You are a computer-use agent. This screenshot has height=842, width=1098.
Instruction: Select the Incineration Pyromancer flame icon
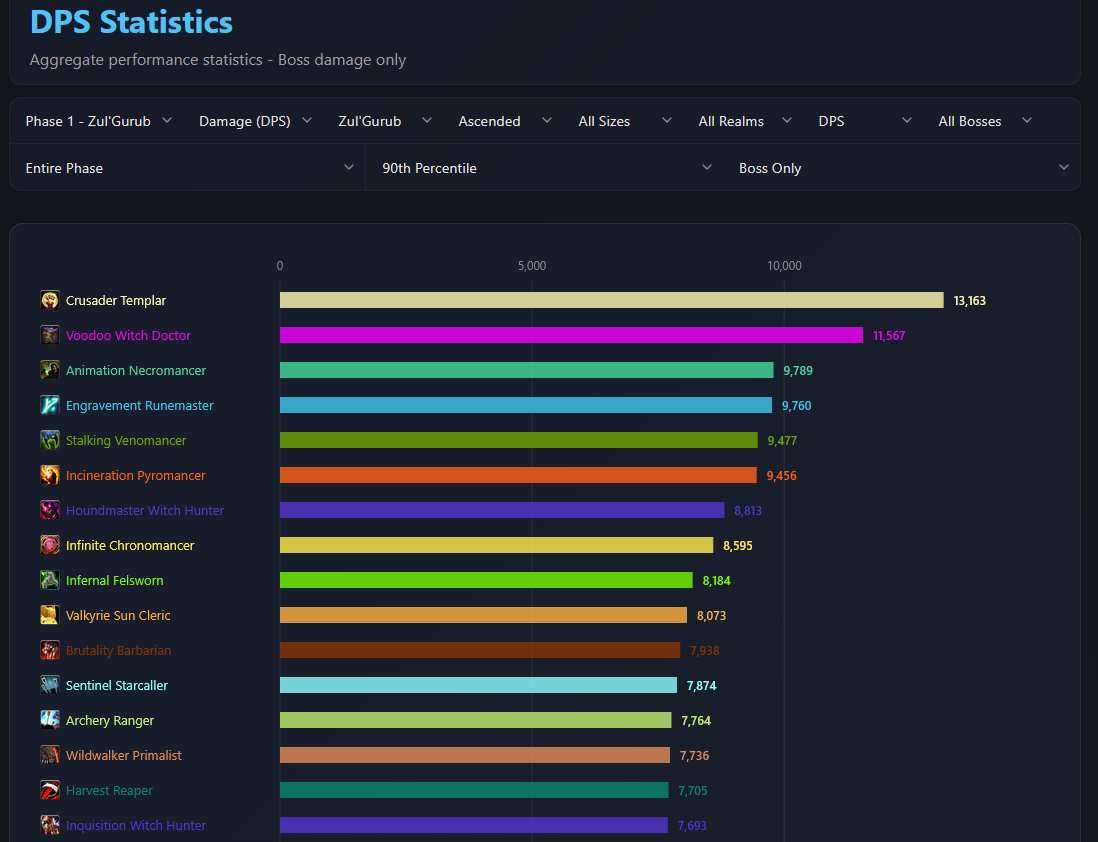(x=50, y=476)
